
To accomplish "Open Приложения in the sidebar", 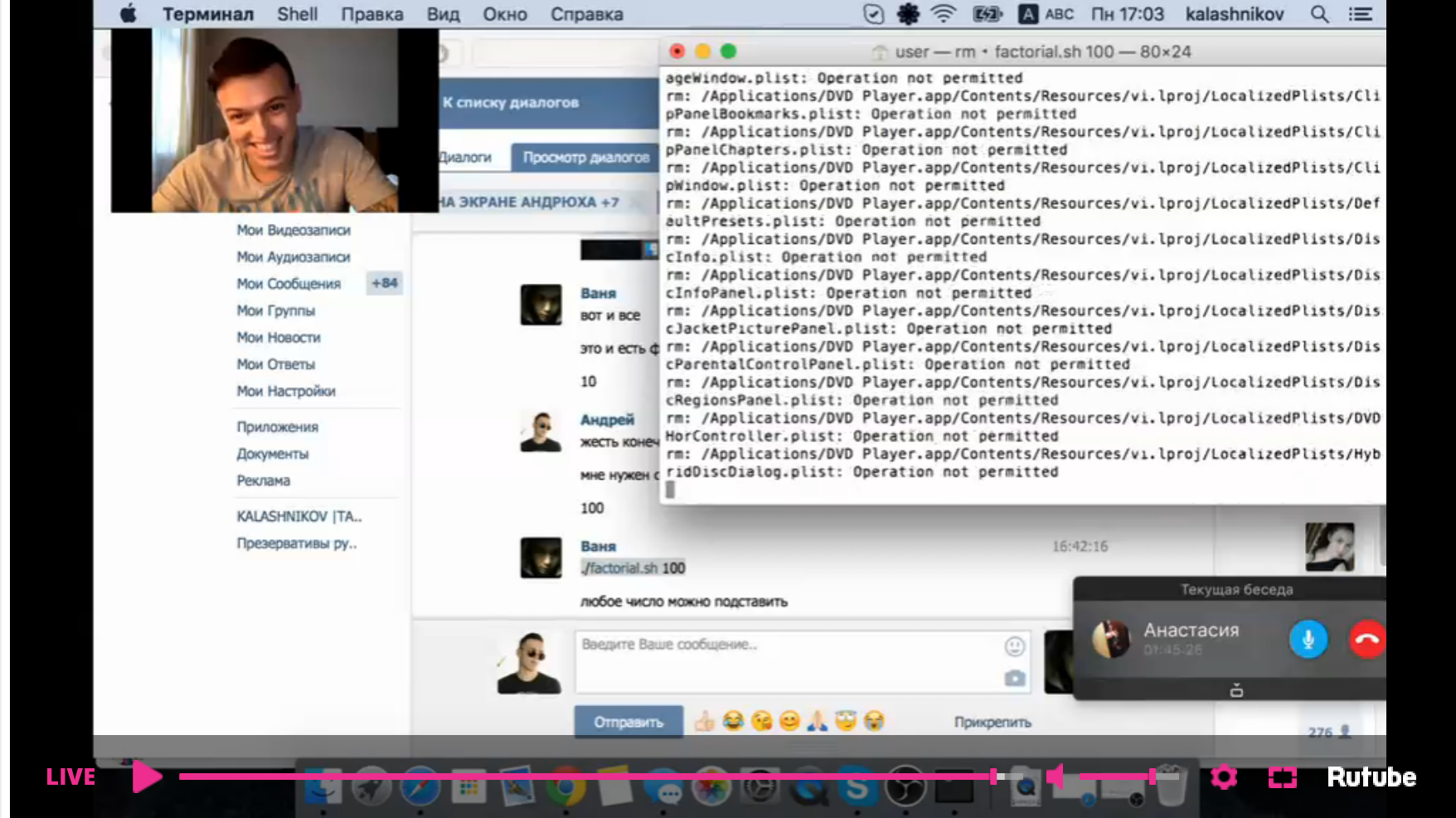I will pyautogui.click(x=278, y=427).
